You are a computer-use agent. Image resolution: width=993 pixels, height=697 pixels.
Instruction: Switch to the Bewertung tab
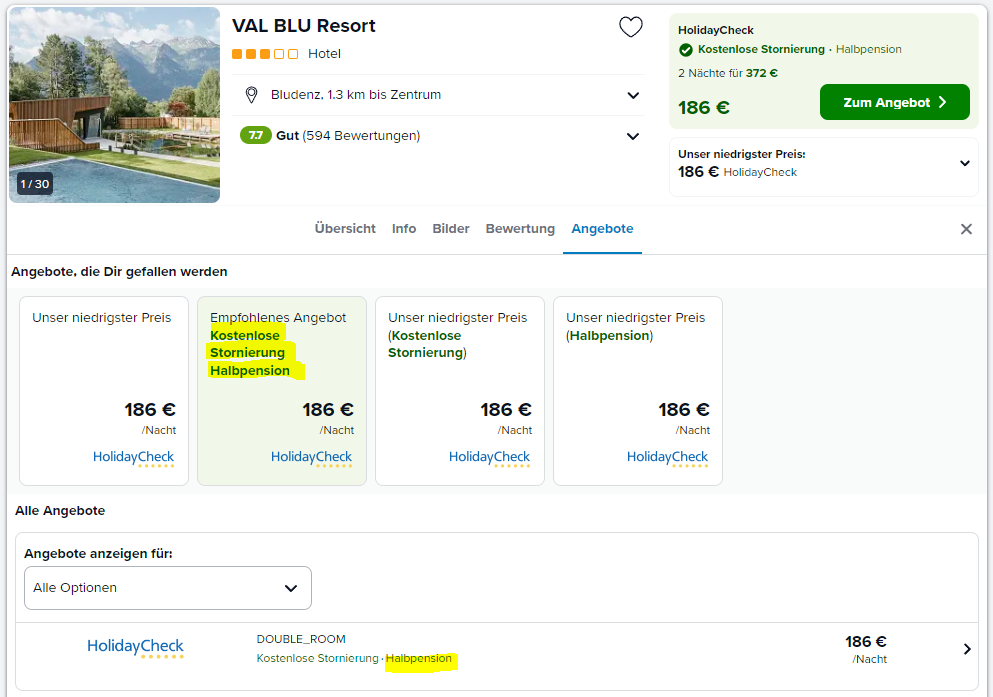(x=520, y=229)
